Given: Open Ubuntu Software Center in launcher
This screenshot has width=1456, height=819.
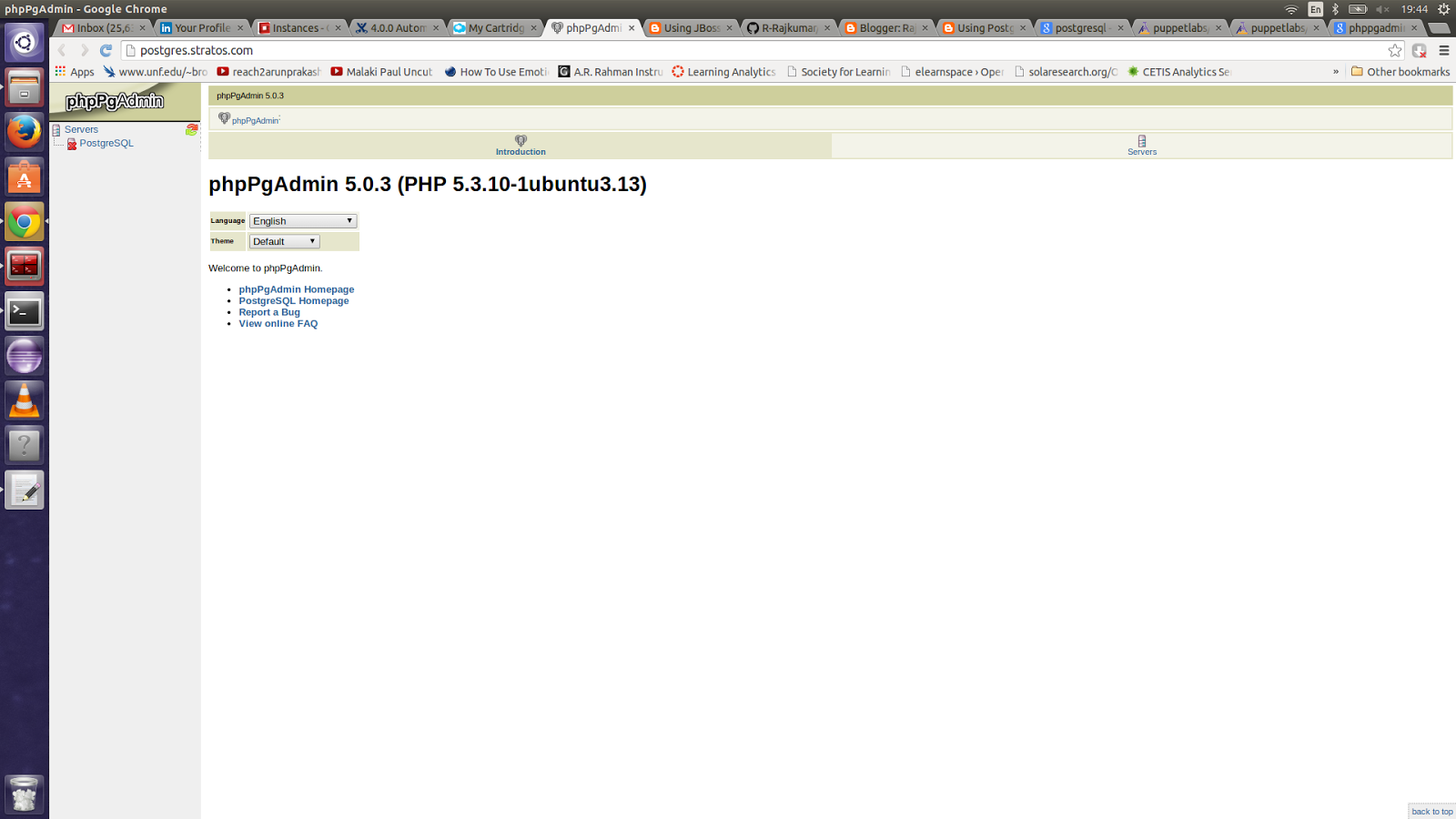Looking at the screenshot, I should (x=25, y=177).
